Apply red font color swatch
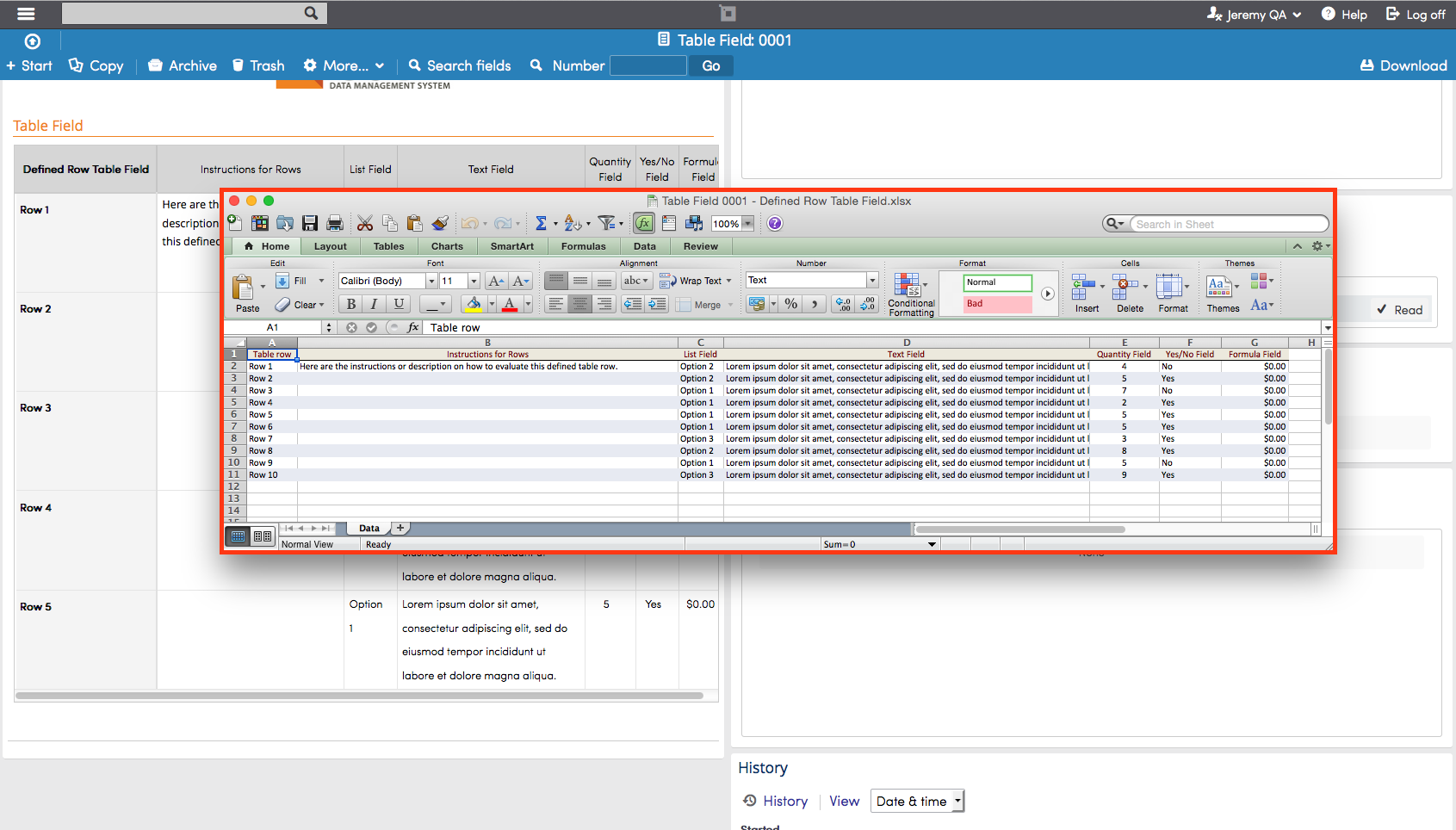The image size is (1456, 830). (508, 304)
